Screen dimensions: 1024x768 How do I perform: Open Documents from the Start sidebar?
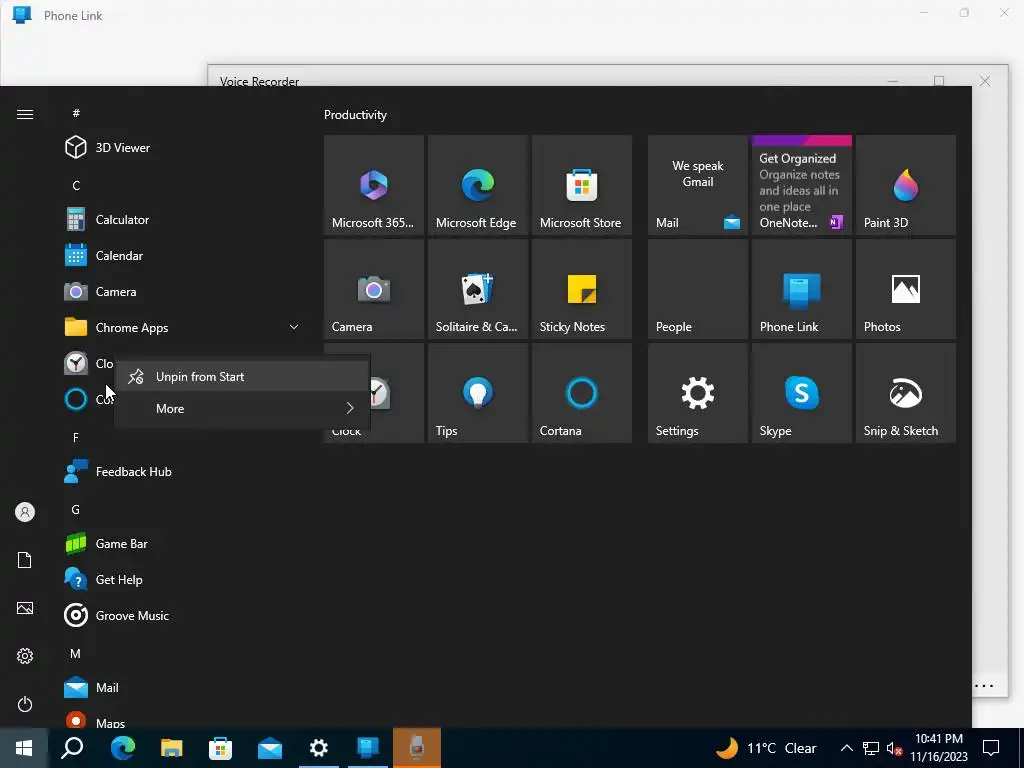pos(25,560)
